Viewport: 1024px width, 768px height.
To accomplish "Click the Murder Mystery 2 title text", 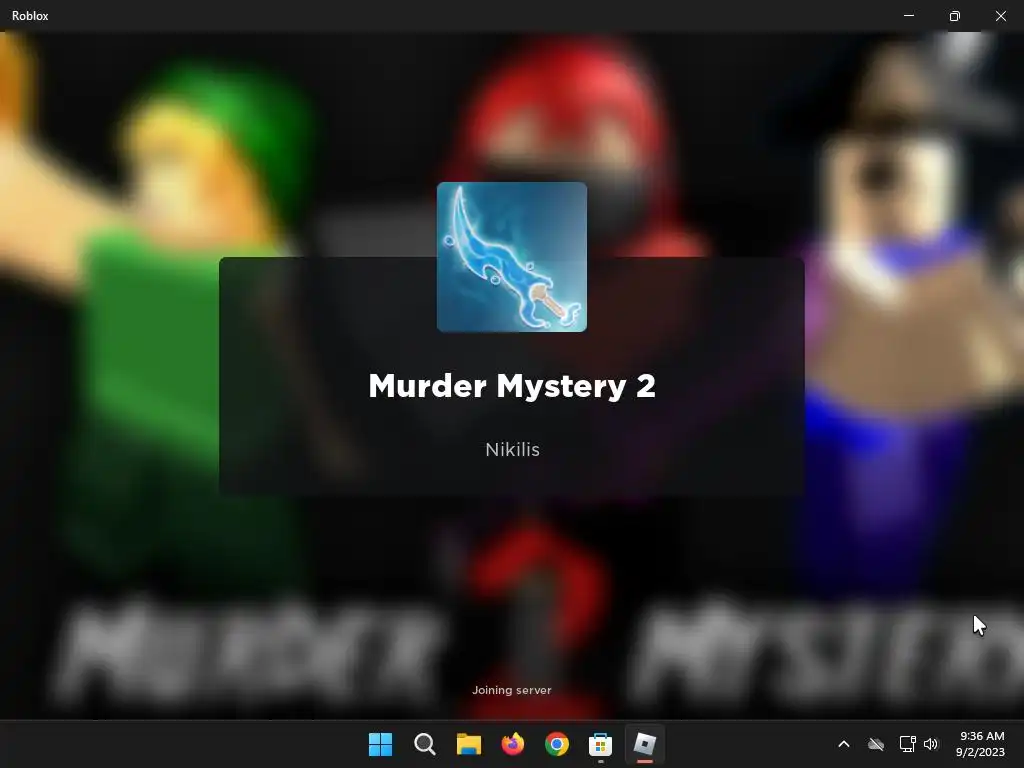I will [x=512, y=385].
